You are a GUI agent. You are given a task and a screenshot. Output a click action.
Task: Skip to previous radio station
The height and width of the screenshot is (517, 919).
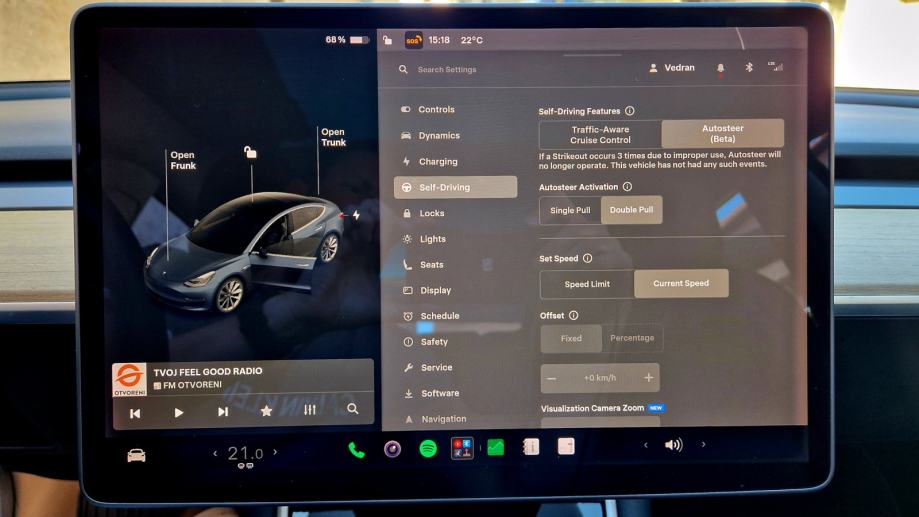(135, 413)
